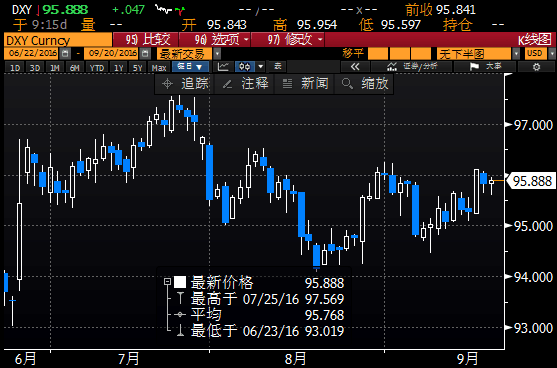This screenshot has width=557, height=368.
Task: Select the 1D range tab
Action: [x=15, y=67]
